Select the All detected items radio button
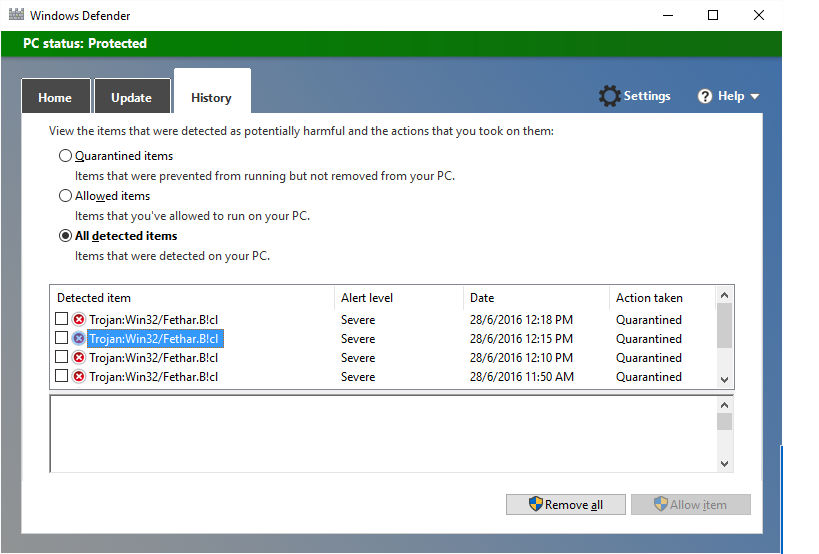 click(65, 236)
